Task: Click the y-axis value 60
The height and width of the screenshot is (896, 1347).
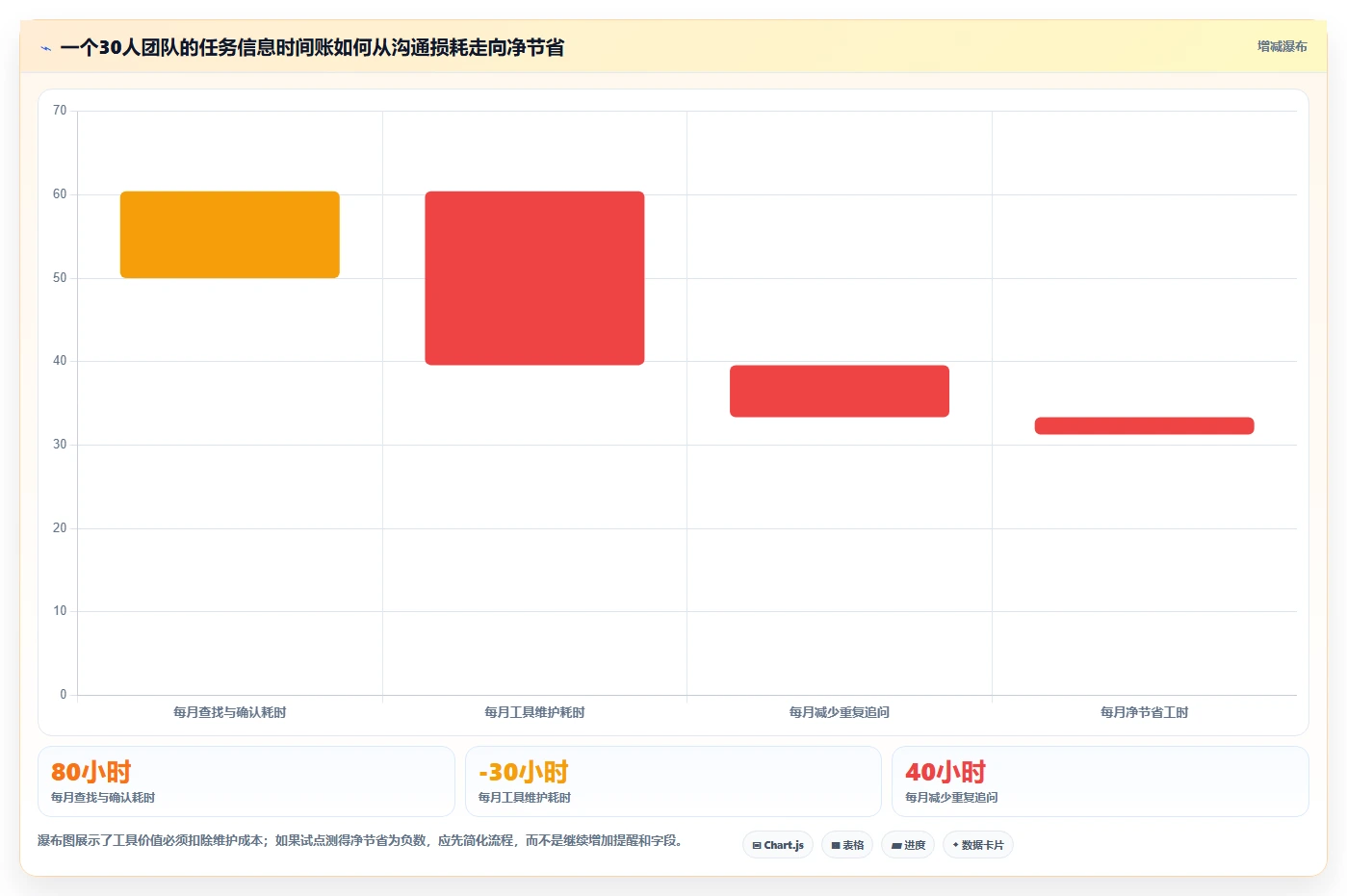Action: click(60, 194)
